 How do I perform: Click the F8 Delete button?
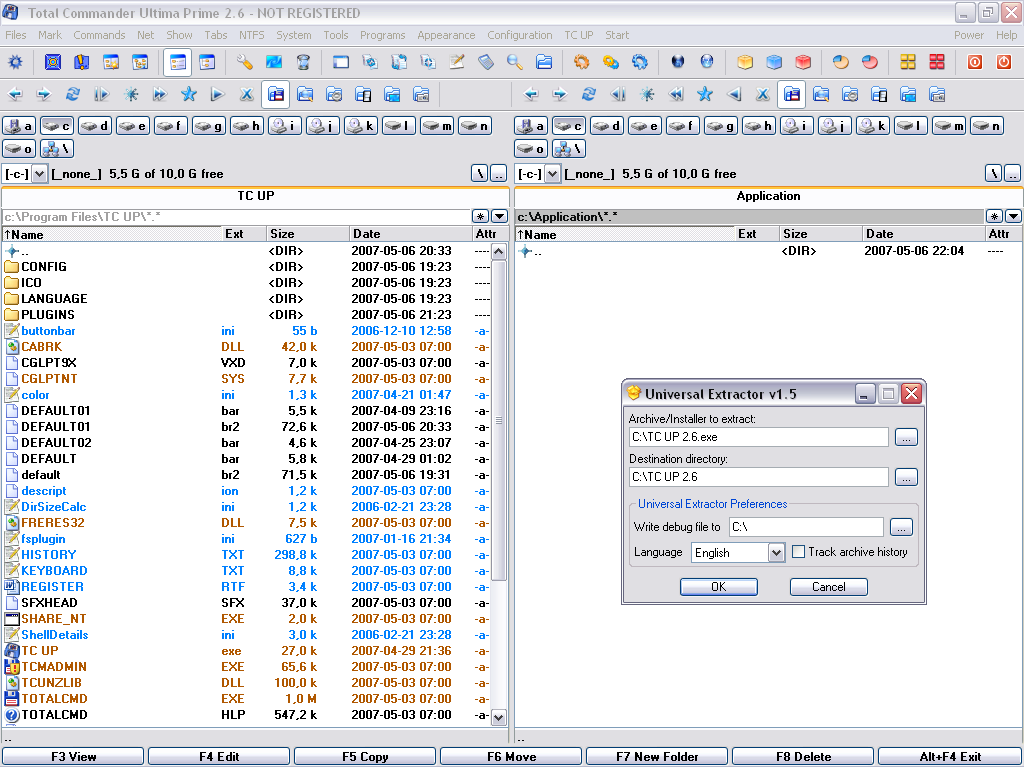pos(803,756)
